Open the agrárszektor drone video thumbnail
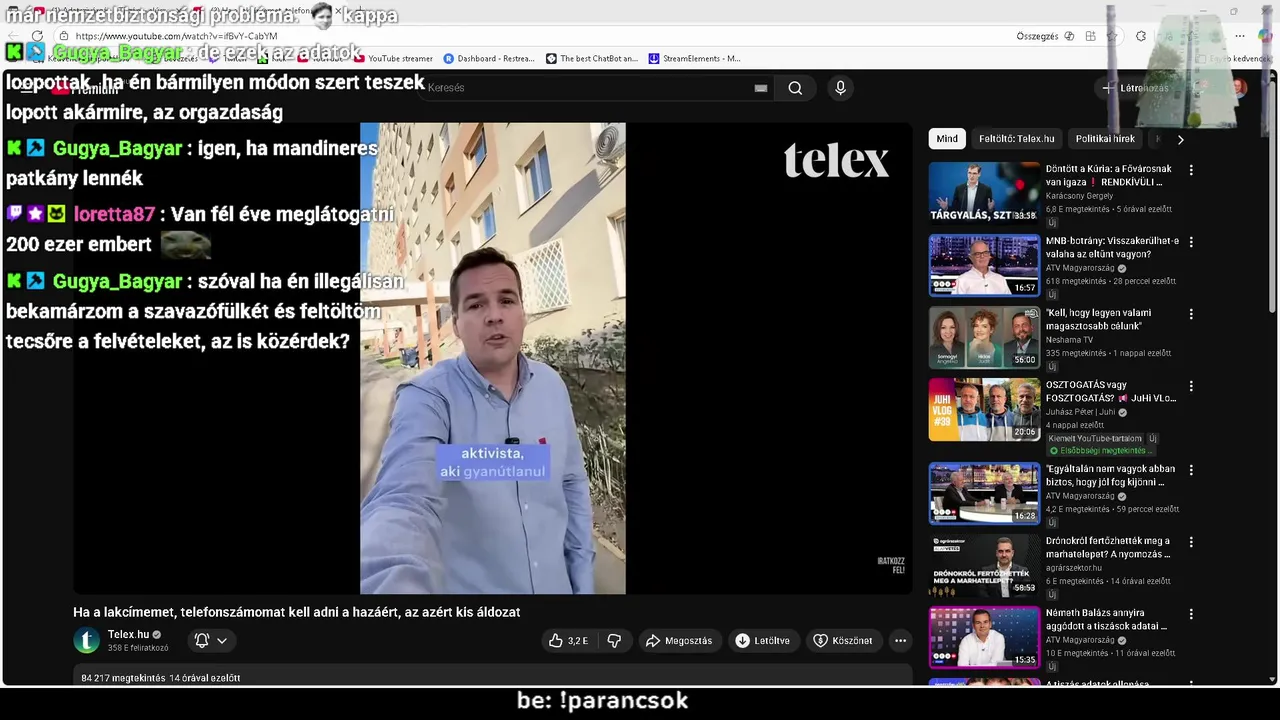The width and height of the screenshot is (1280, 720). (984, 565)
